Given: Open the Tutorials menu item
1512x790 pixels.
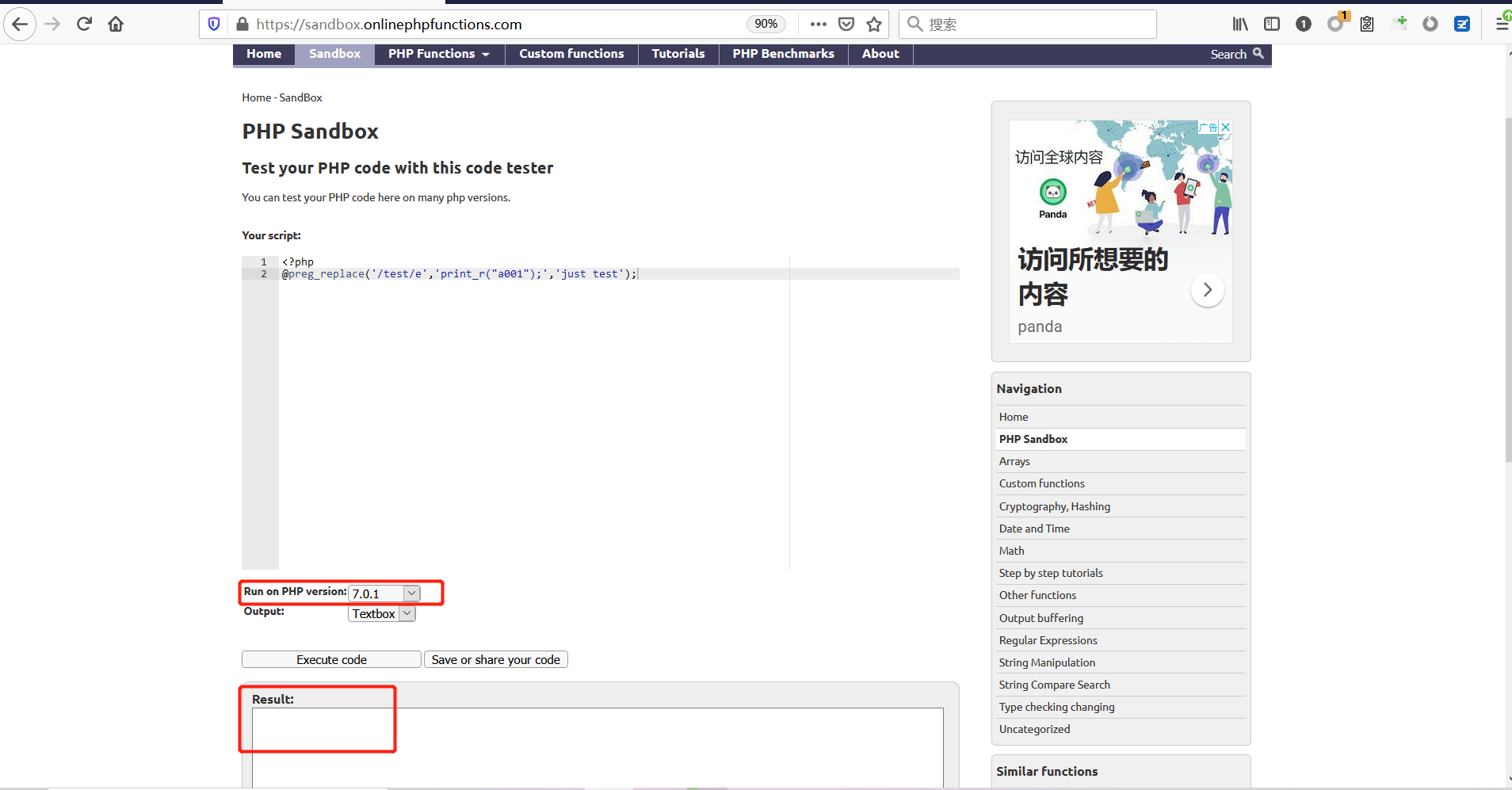Looking at the screenshot, I should [678, 54].
